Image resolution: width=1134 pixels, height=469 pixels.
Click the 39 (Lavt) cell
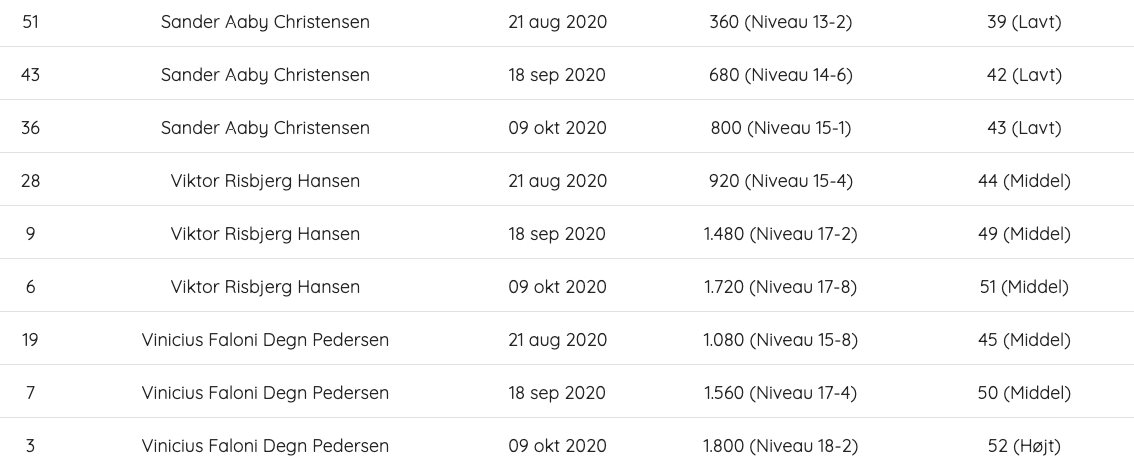(1024, 22)
